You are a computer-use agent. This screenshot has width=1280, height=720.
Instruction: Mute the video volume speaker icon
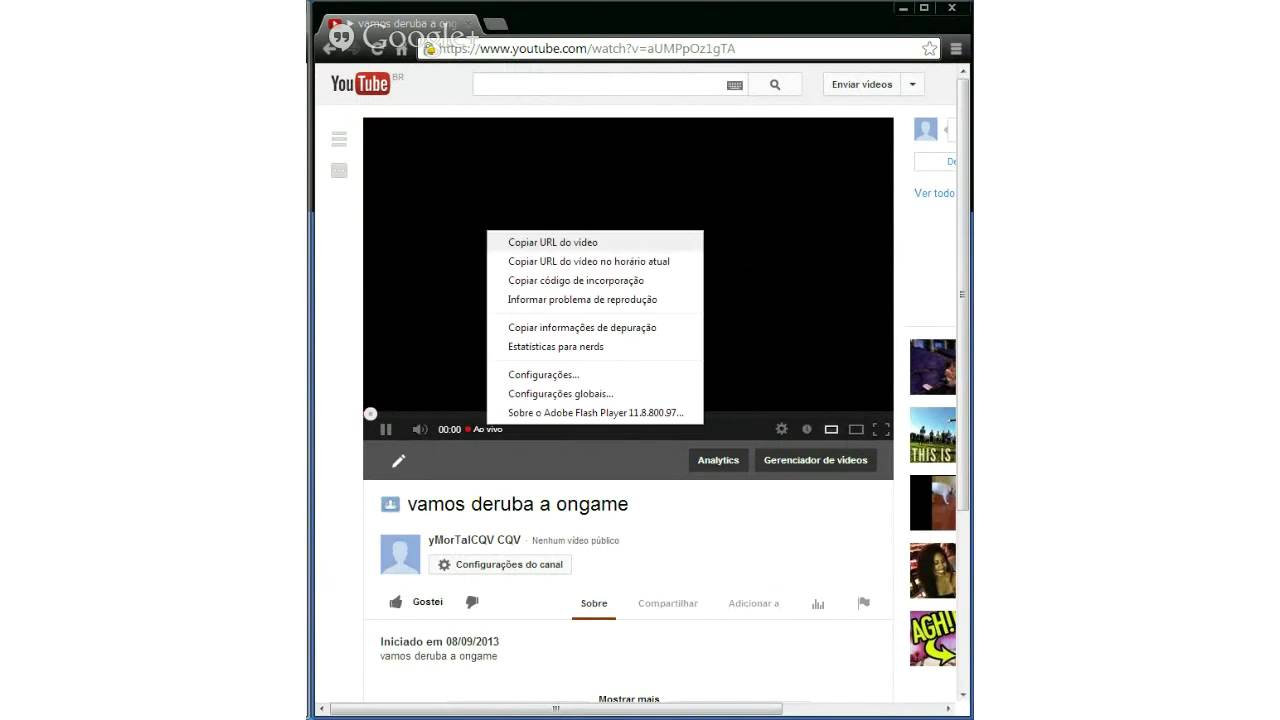420,429
